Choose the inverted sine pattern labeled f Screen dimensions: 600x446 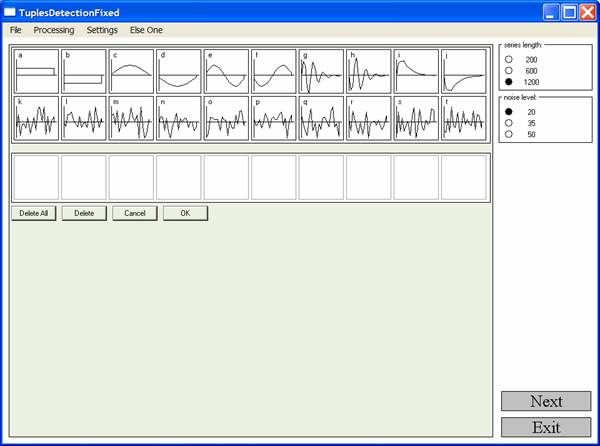pos(274,71)
